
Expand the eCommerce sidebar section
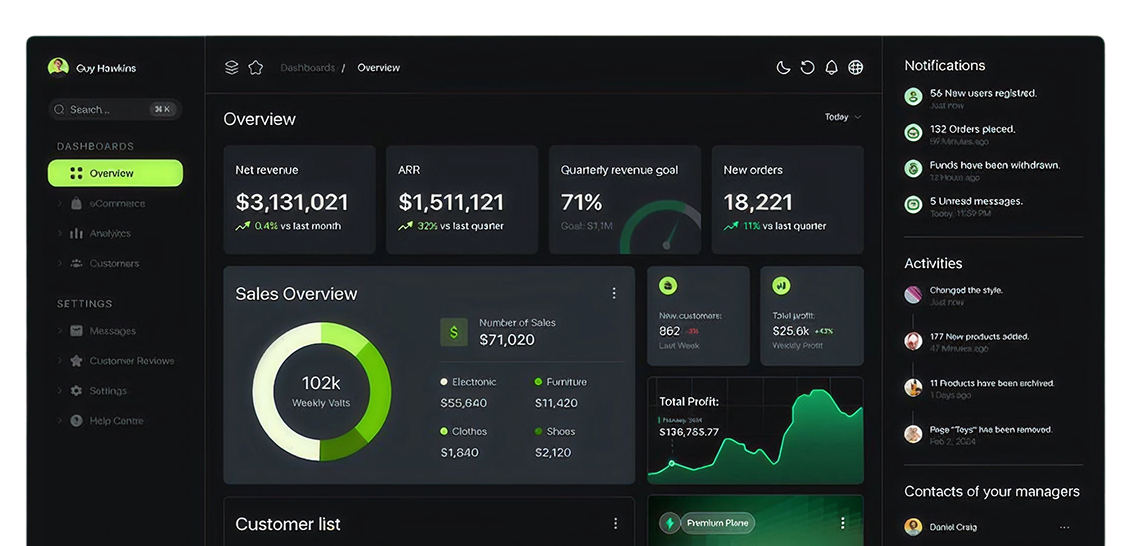(x=116, y=203)
